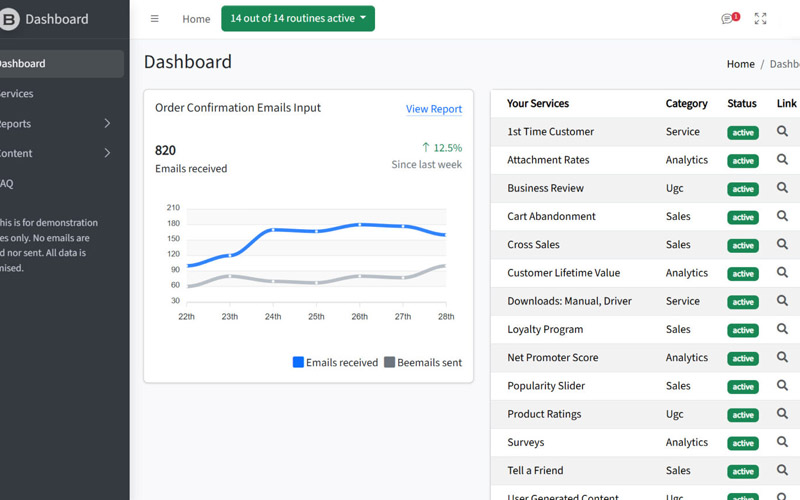Click search icon in Surveys row

click(x=783, y=442)
